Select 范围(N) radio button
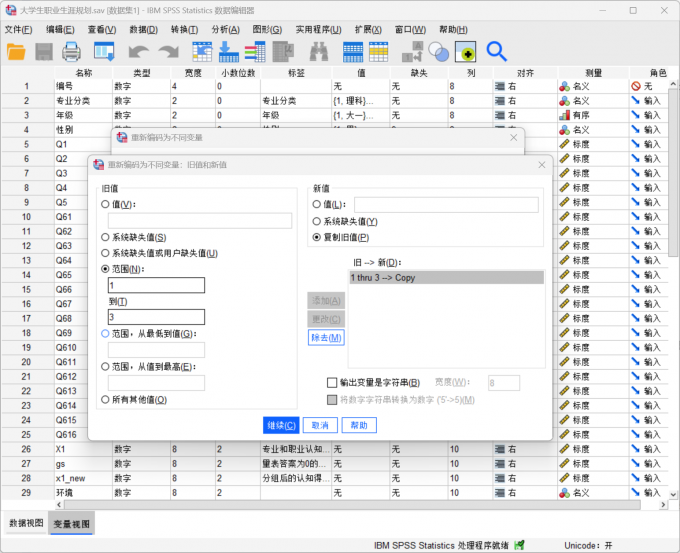The height and width of the screenshot is (553, 680). (x=105, y=269)
